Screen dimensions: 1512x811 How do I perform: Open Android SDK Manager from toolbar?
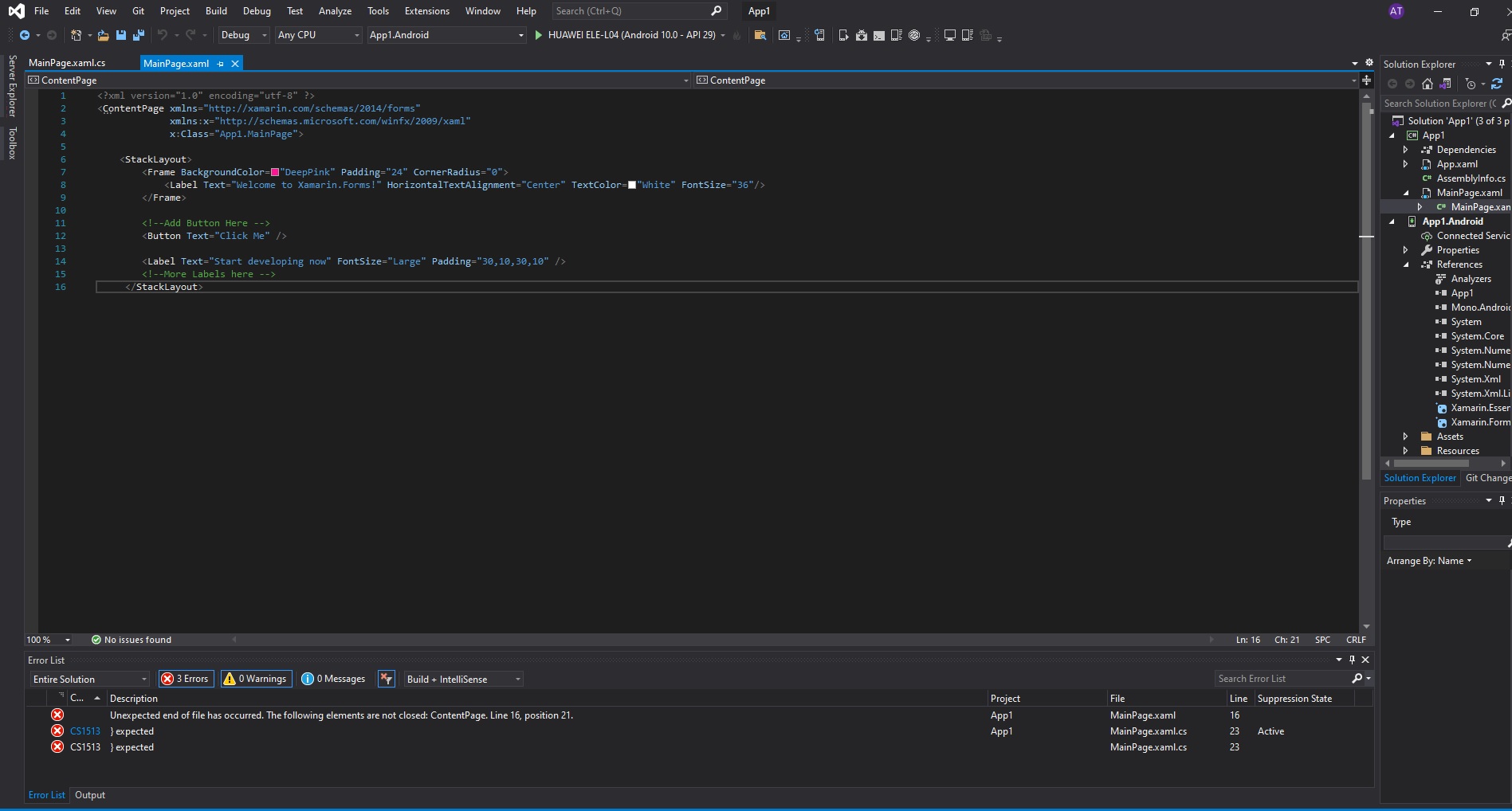pyautogui.click(x=861, y=35)
